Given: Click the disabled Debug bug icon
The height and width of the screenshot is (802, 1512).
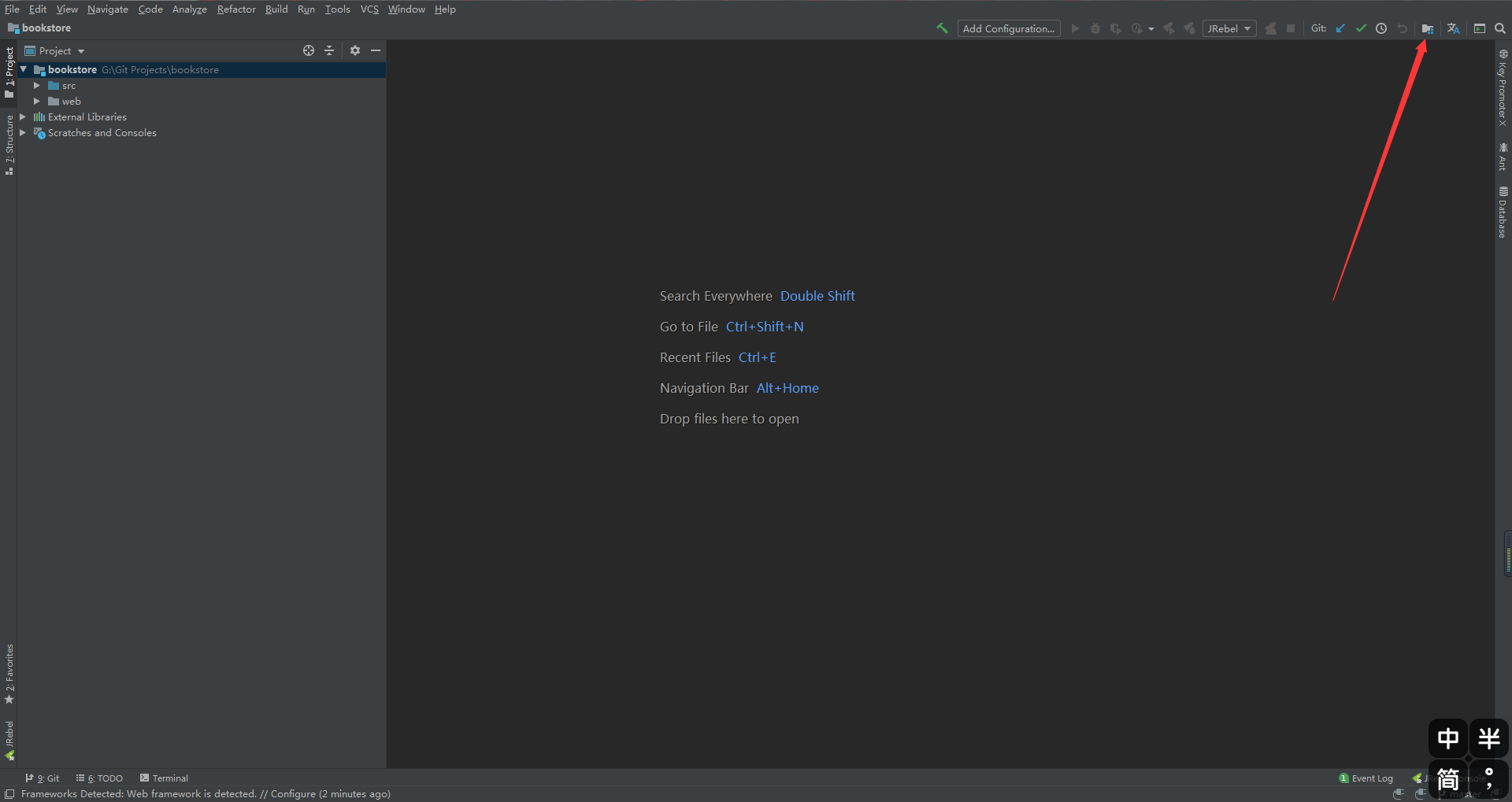Looking at the screenshot, I should click(x=1095, y=28).
